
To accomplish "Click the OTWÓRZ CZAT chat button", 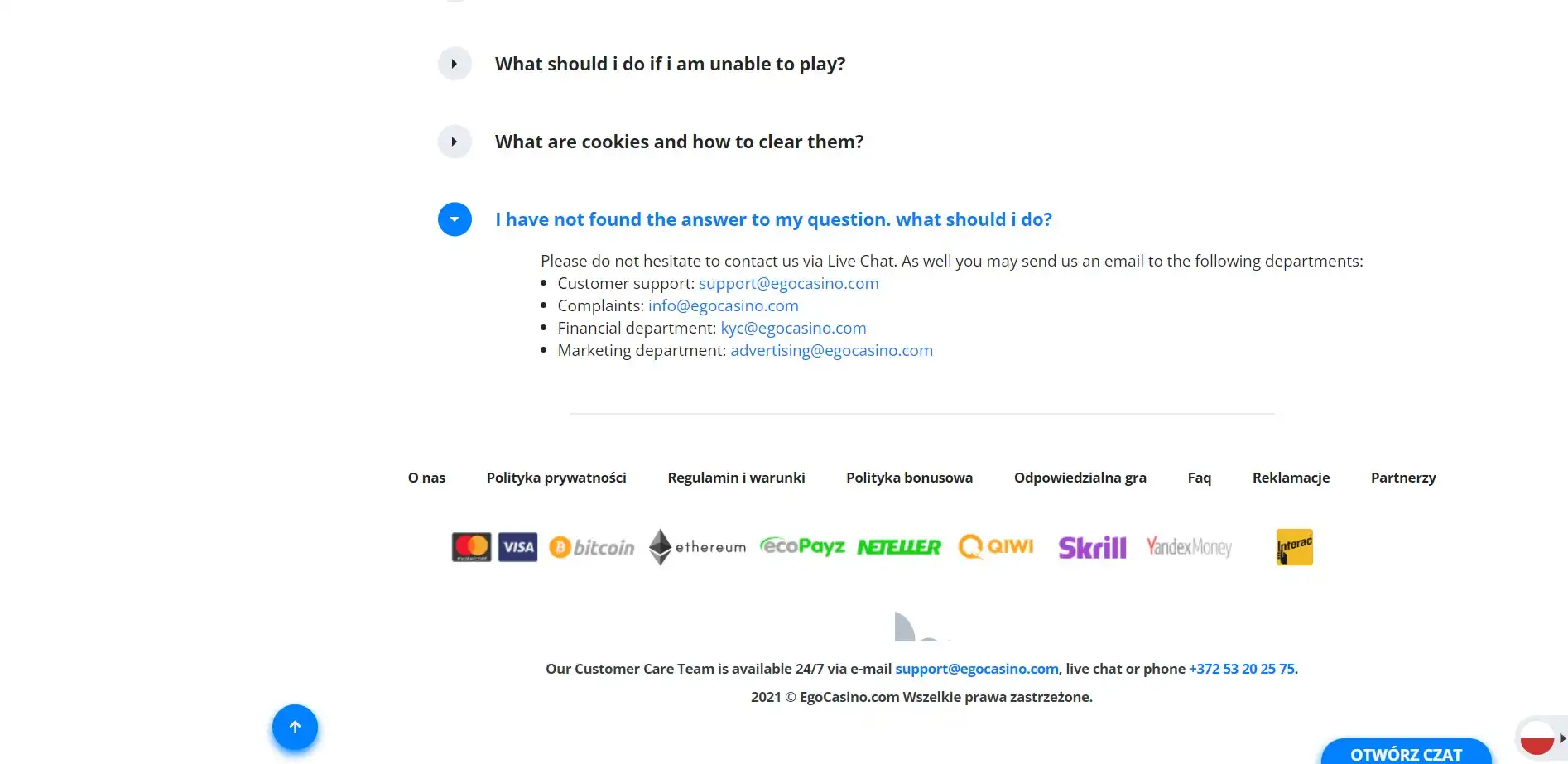I will tap(1406, 753).
